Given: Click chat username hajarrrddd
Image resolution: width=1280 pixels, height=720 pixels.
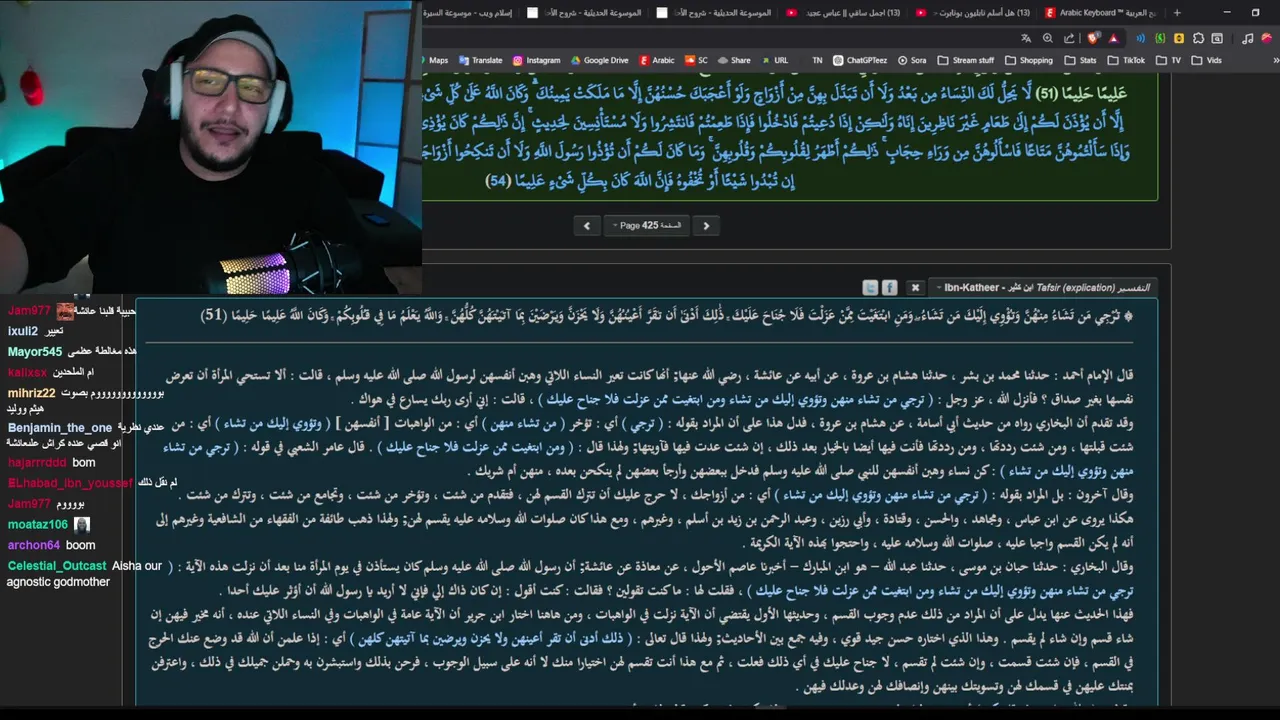Looking at the screenshot, I should coord(36,463).
